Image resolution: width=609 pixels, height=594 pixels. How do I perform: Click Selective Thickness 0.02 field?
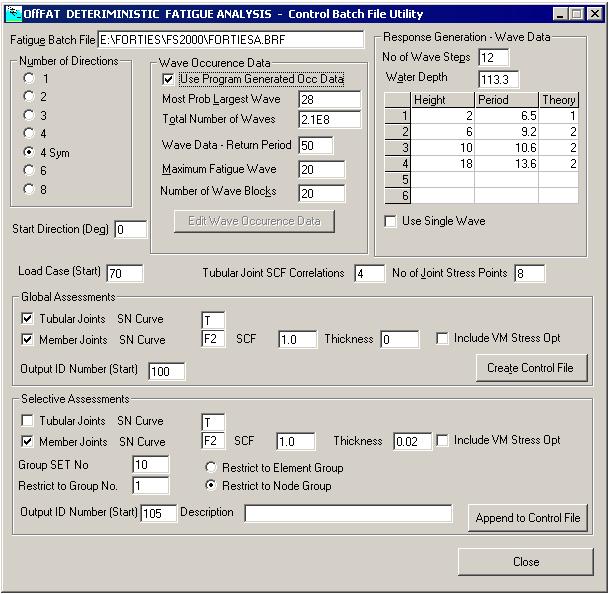click(412, 442)
